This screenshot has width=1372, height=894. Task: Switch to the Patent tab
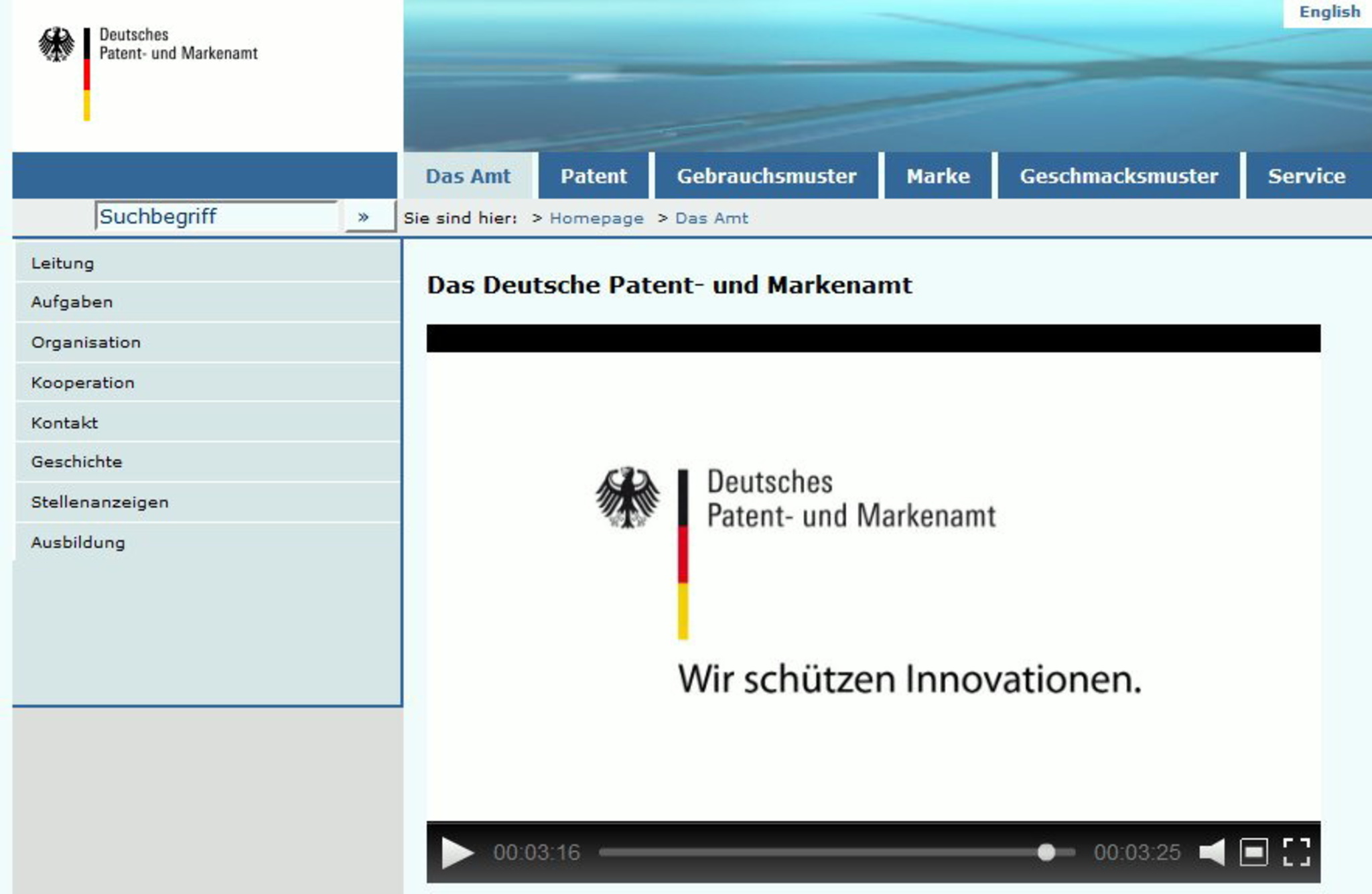click(x=594, y=176)
